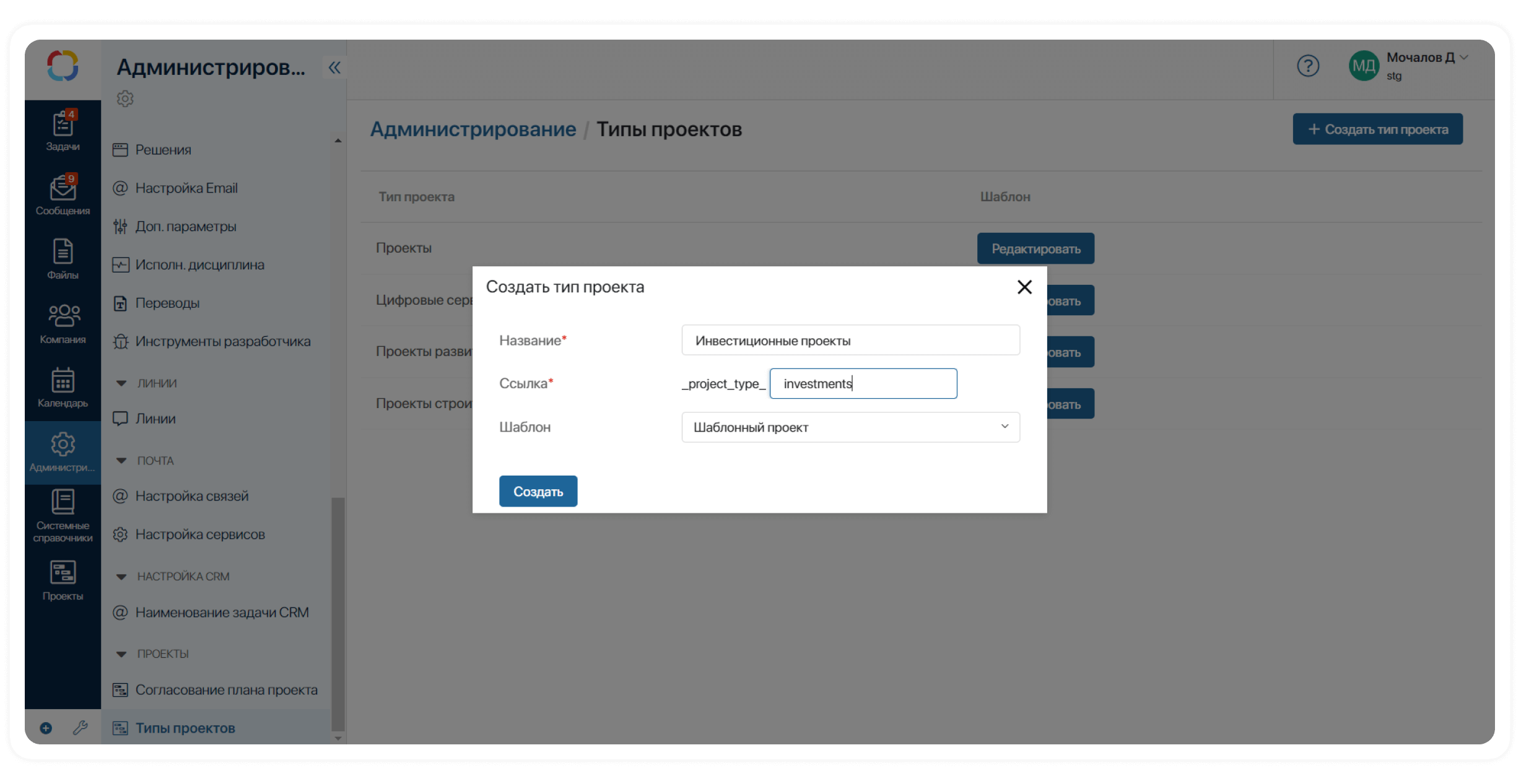Collapse the ПОЧТА section
This screenshot has width=1521, height=784.
pos(121,460)
